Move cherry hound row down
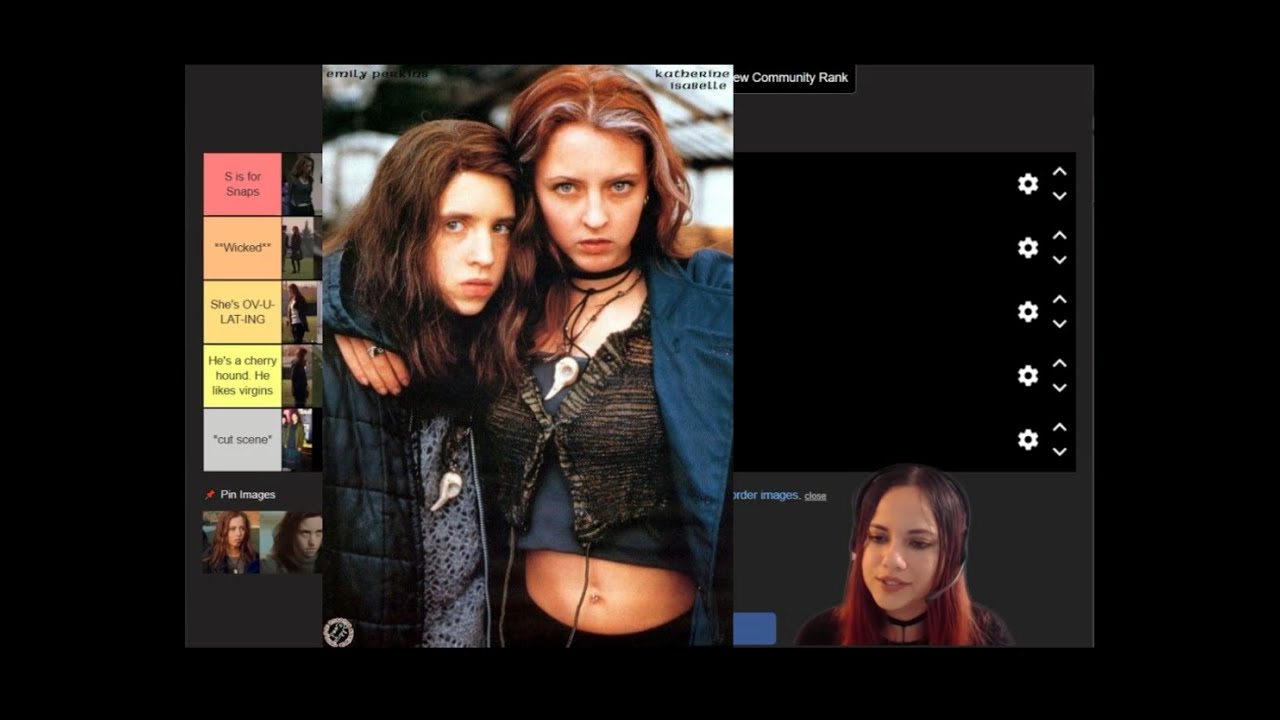 (1060, 388)
